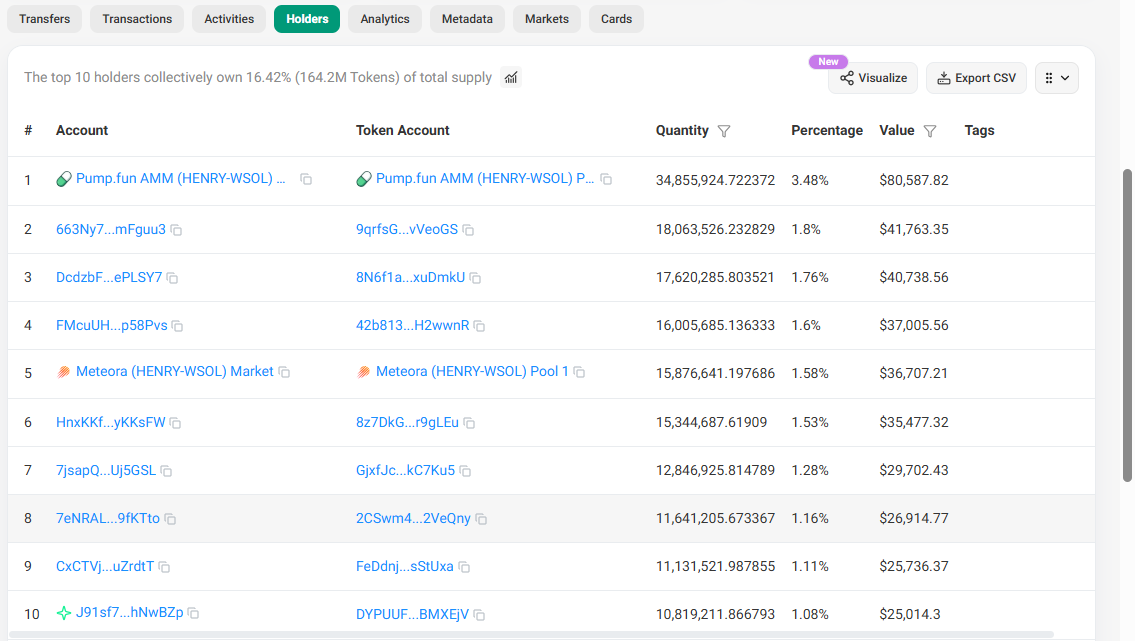The image size is (1135, 641).
Task: Click the Meteora flame logo in row 5
Action: [x=65, y=371]
